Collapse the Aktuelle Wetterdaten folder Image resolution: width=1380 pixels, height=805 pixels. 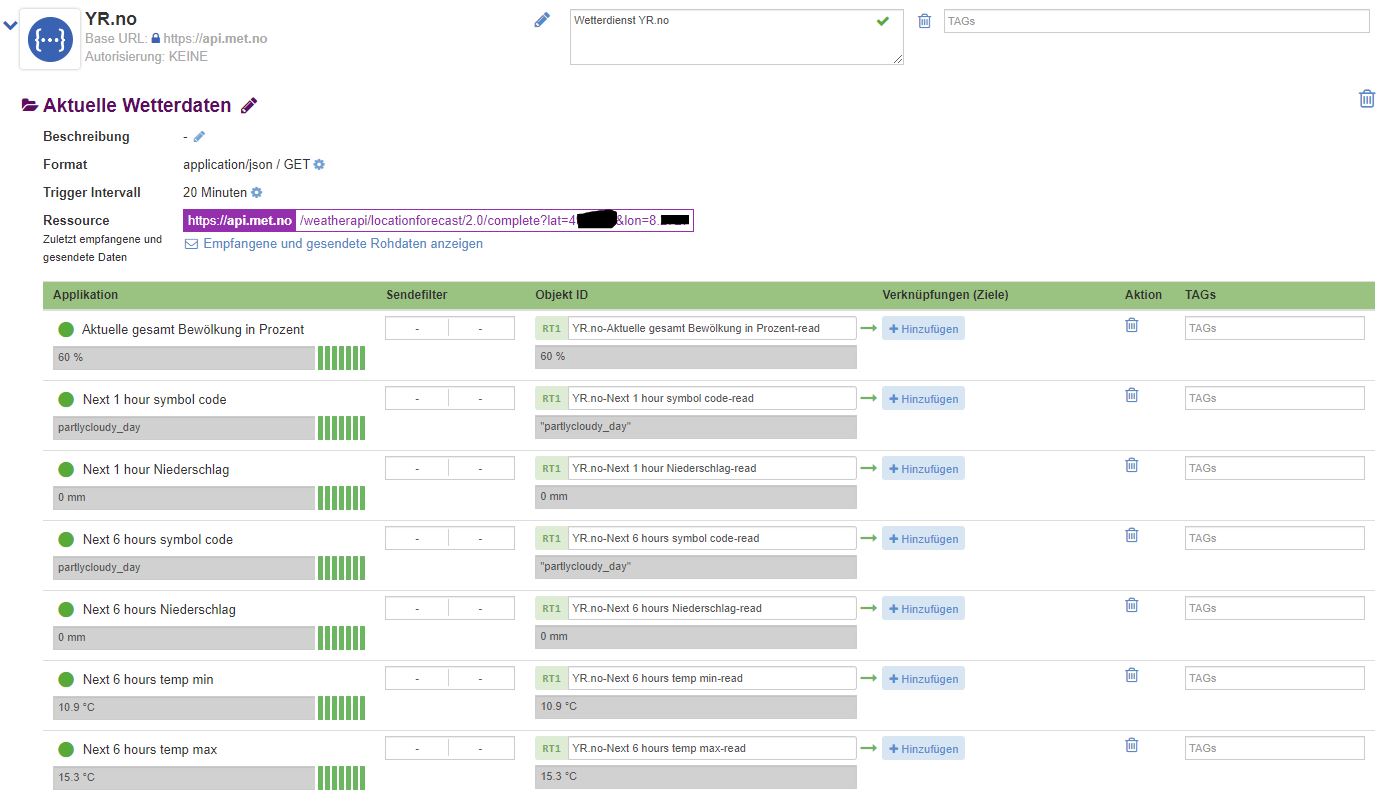pyautogui.click(x=30, y=106)
